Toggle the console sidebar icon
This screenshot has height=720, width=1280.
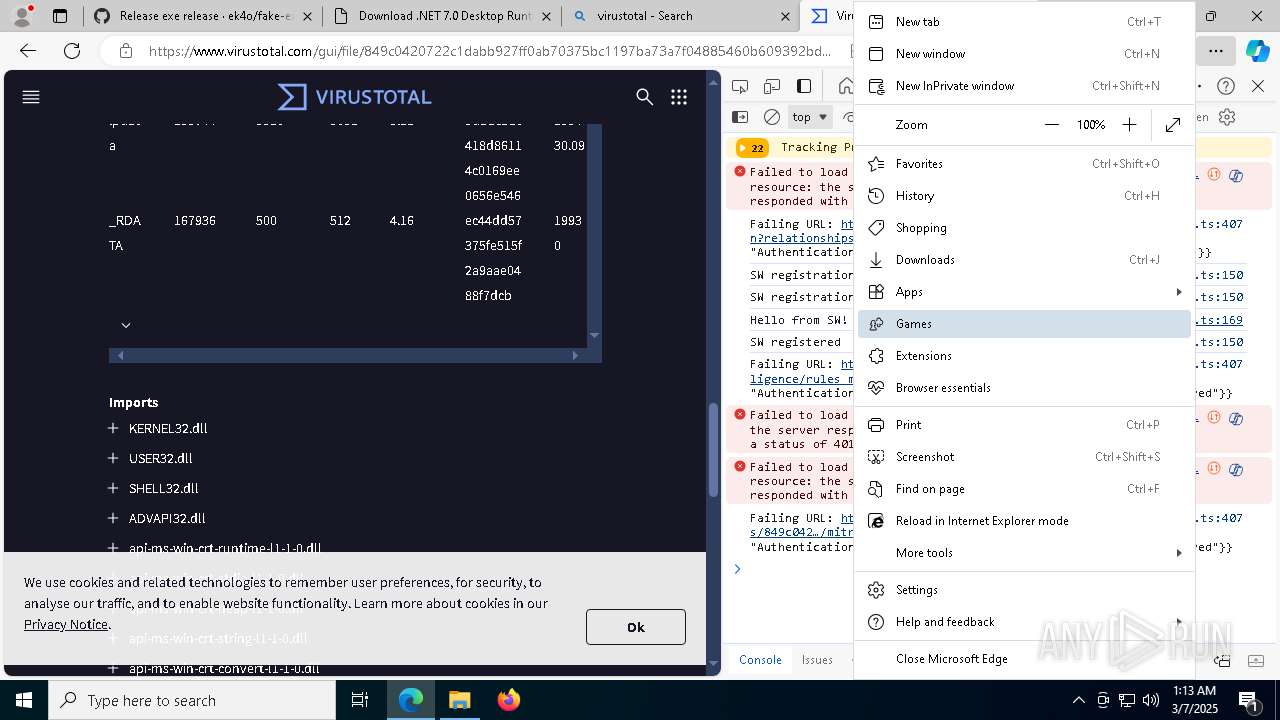[740, 117]
